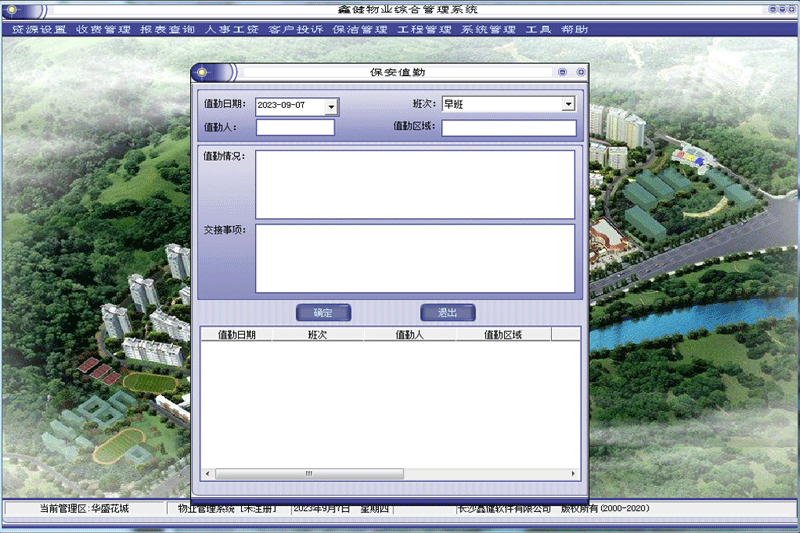Click the 值勤人 column header
The image size is (800, 533).
coord(410,335)
